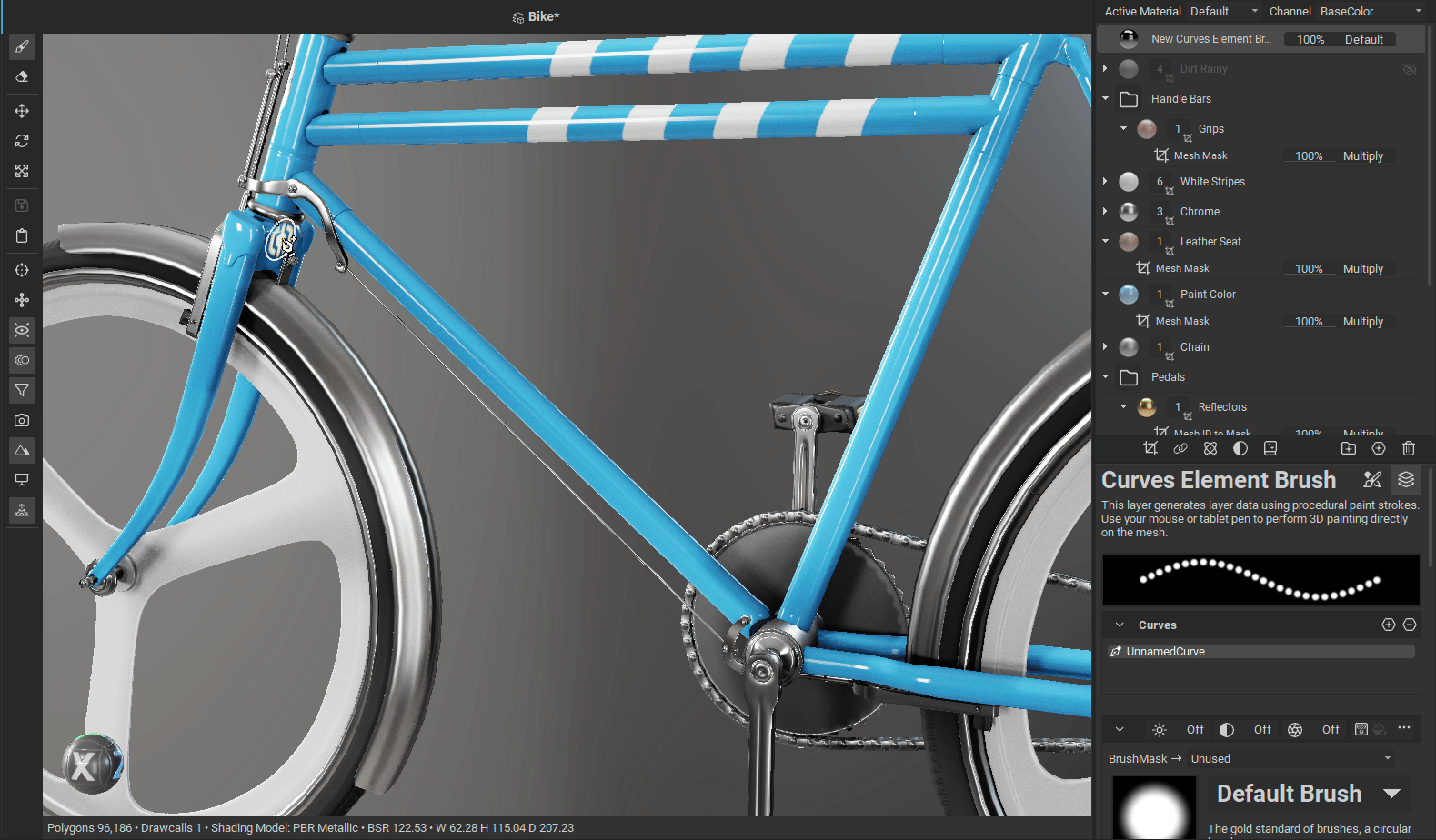Open the Channel BaseColor dropdown
This screenshot has width=1436, height=840.
click(1371, 11)
